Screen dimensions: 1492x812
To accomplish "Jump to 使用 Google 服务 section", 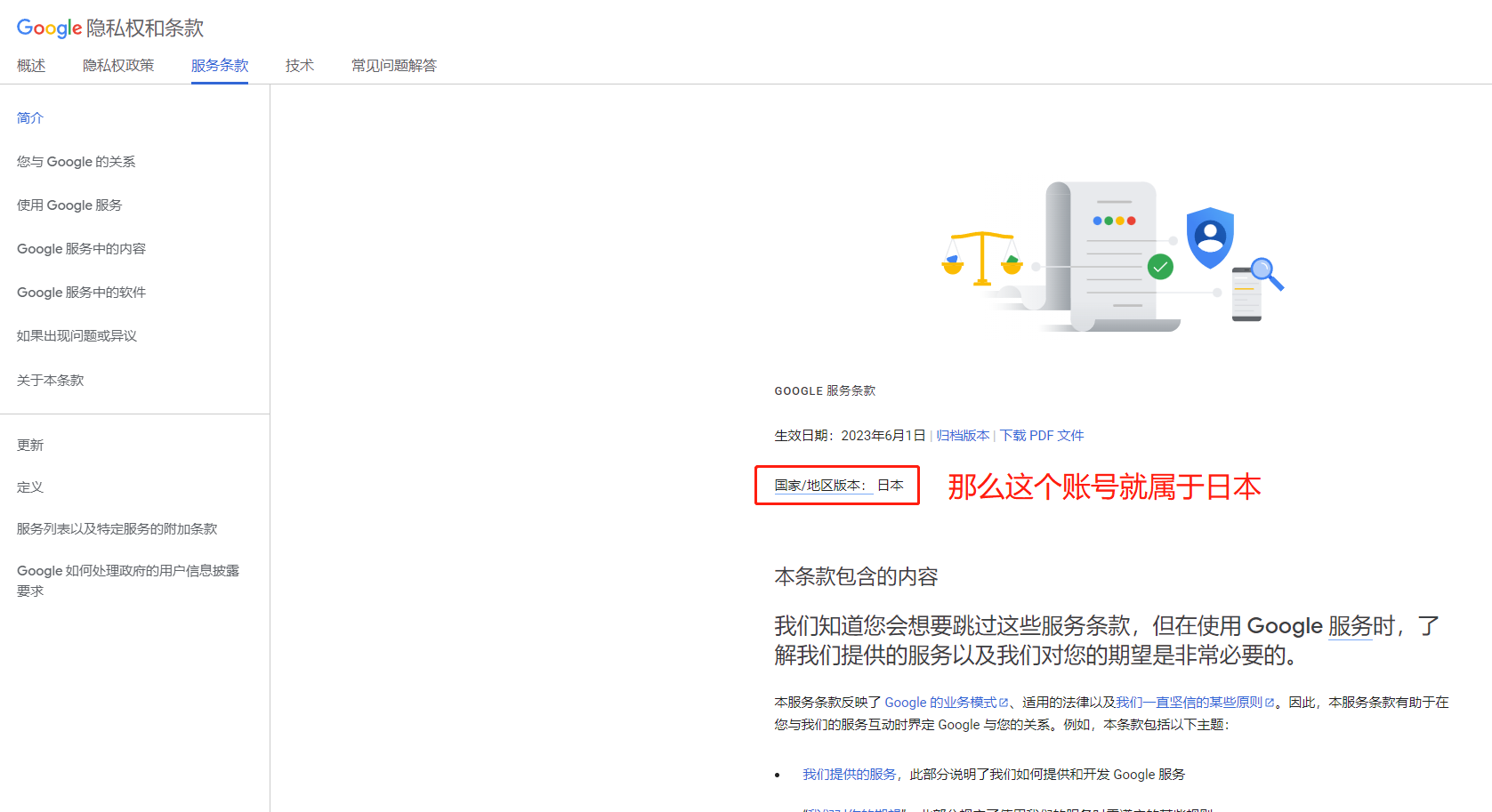I will (x=69, y=205).
